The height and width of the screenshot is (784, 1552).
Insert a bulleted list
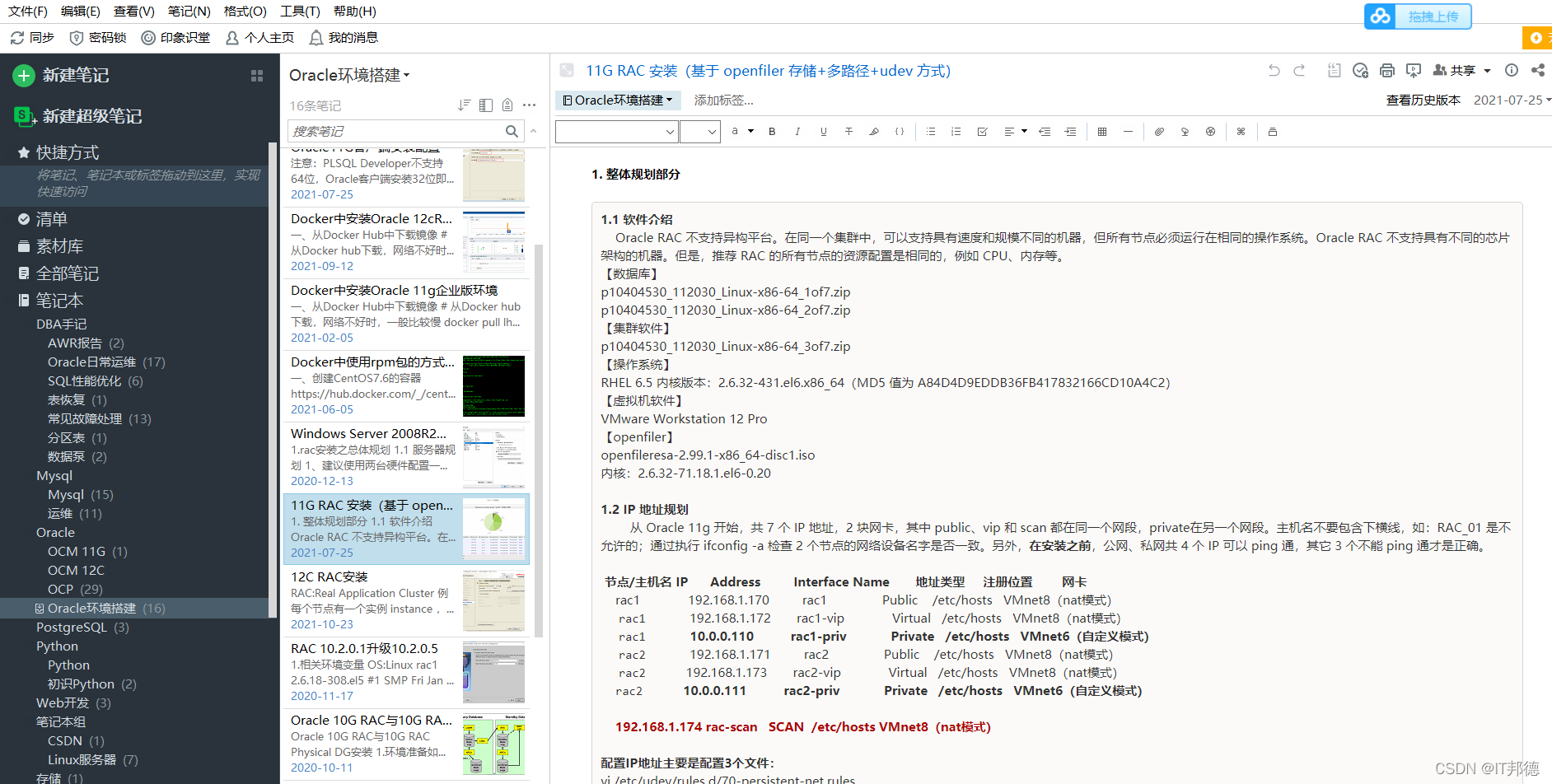(x=931, y=132)
